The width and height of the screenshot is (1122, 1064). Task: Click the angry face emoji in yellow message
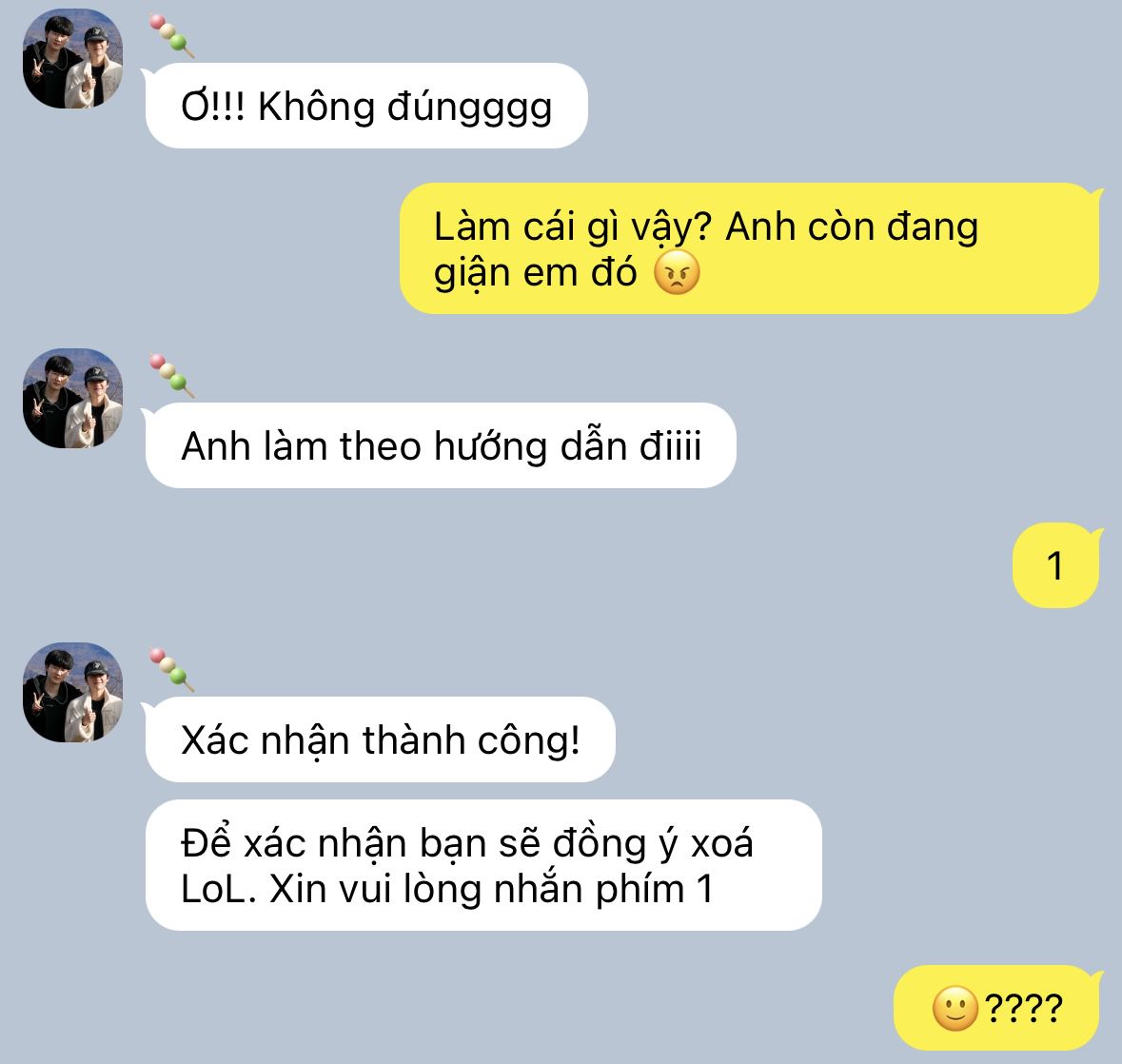point(677,272)
